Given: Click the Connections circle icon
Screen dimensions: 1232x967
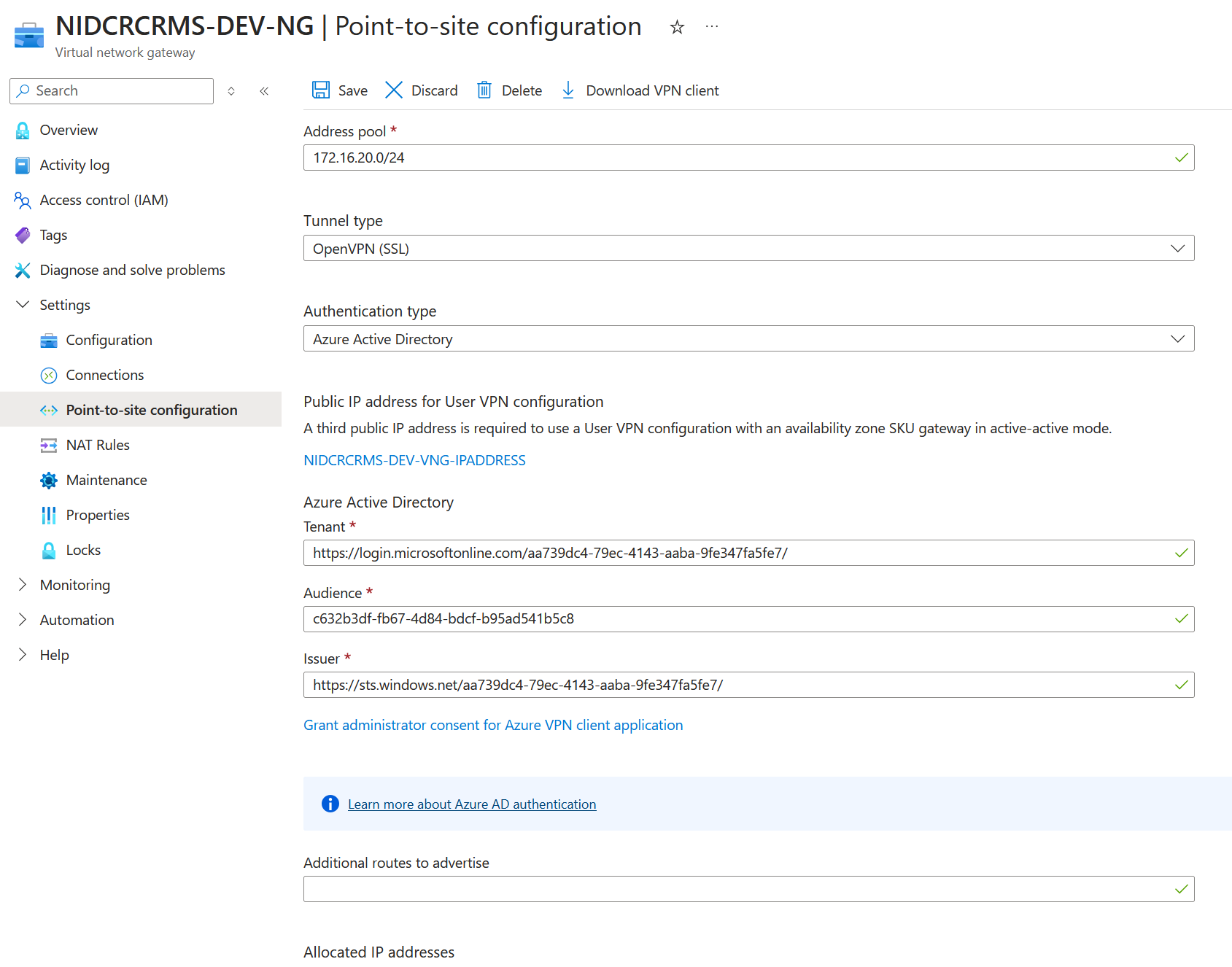Looking at the screenshot, I should 49,376.
